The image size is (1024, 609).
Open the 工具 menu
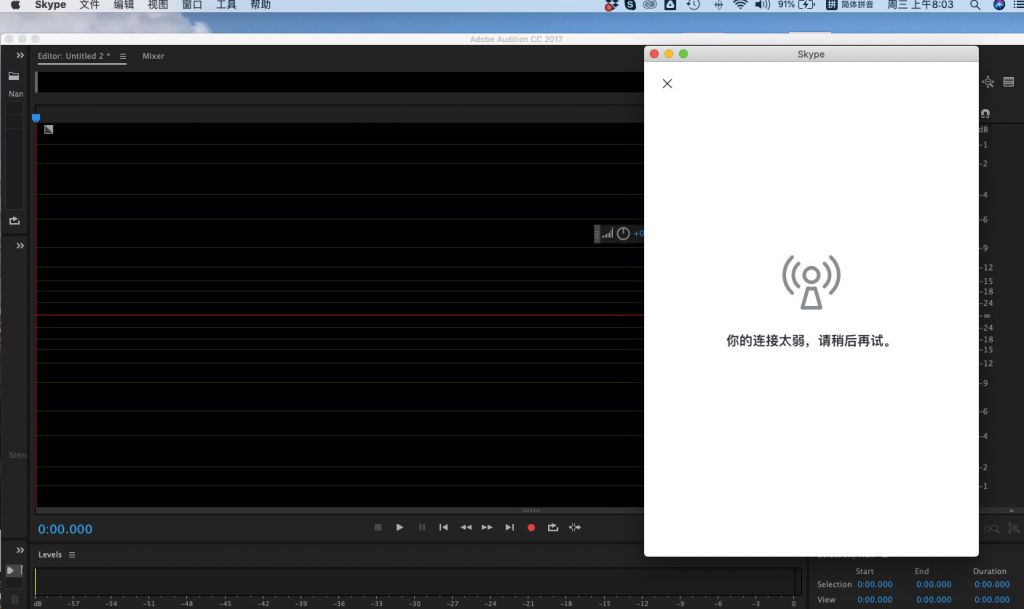(x=226, y=5)
